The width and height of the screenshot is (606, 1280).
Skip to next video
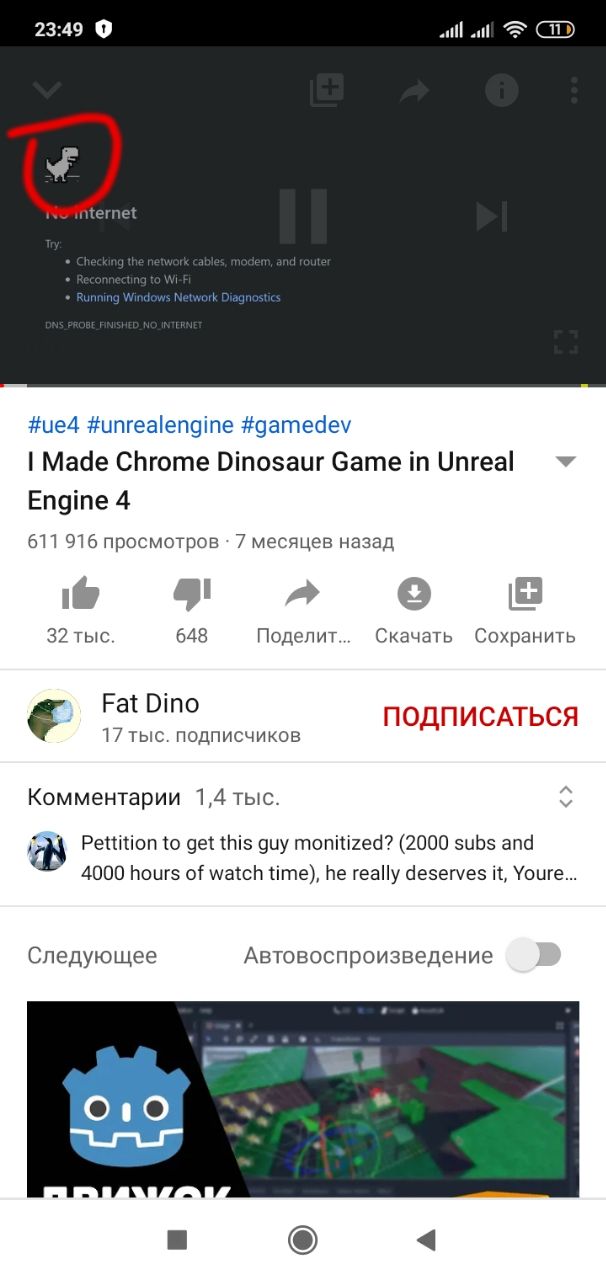click(x=491, y=216)
